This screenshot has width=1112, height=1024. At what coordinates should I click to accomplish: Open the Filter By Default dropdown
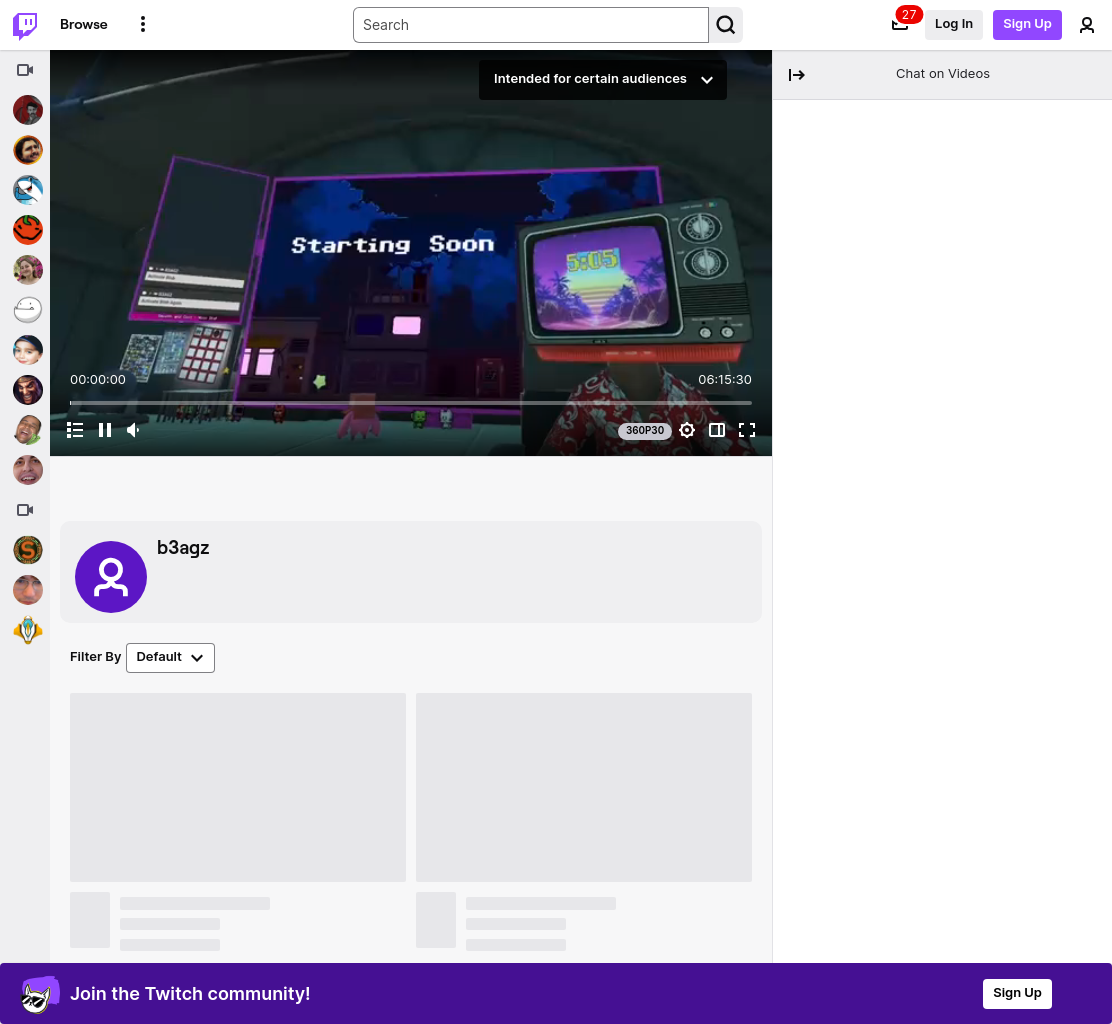tap(170, 657)
